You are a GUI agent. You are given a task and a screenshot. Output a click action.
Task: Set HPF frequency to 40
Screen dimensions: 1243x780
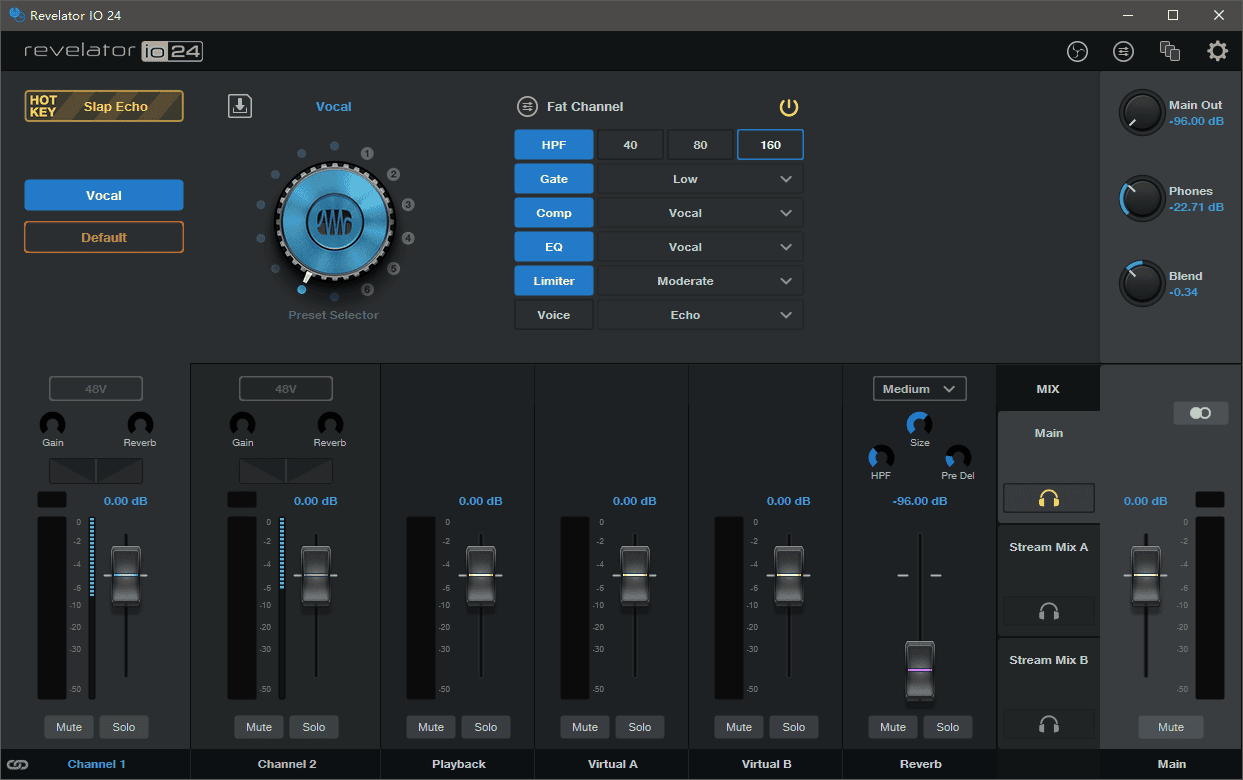[x=630, y=145]
